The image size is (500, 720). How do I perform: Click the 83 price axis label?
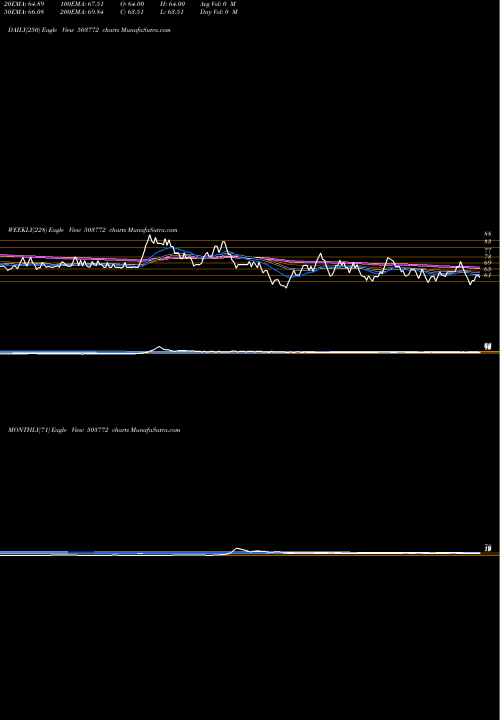pyautogui.click(x=488, y=241)
